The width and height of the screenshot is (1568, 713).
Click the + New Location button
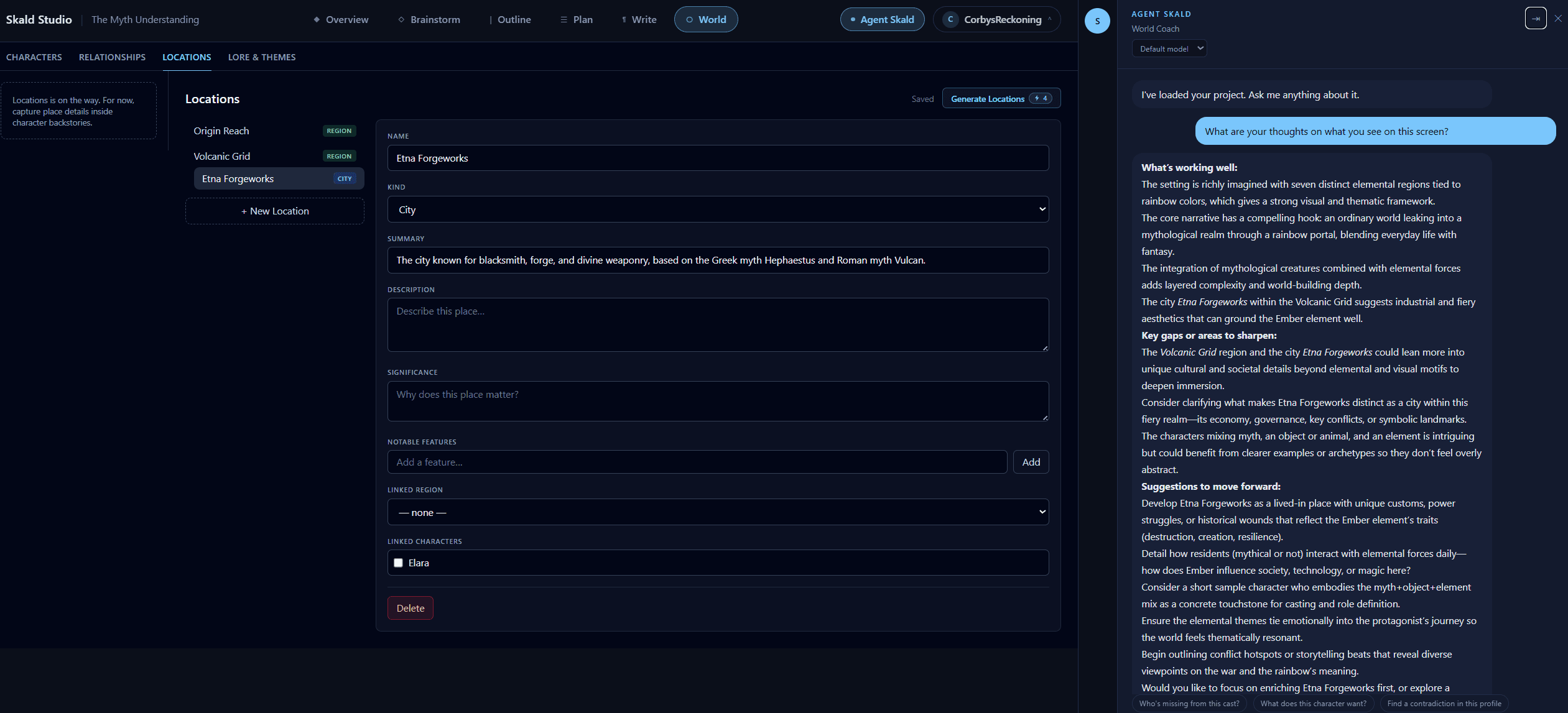click(x=275, y=211)
